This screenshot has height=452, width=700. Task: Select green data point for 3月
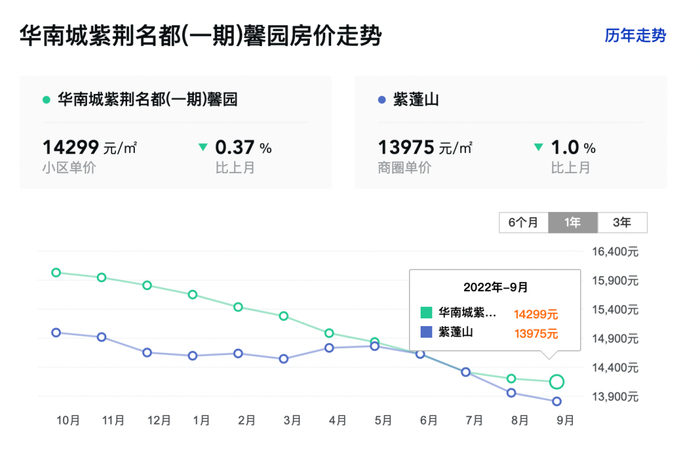(283, 316)
